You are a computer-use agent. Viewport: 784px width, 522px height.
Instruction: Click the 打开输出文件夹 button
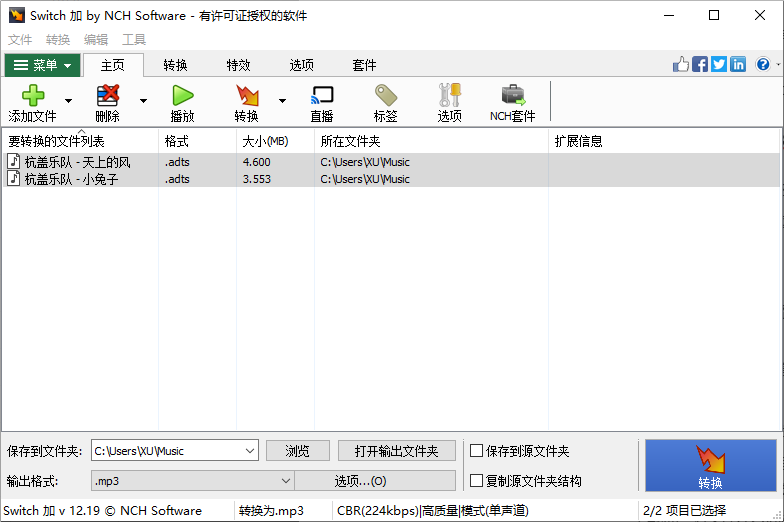click(x=396, y=451)
